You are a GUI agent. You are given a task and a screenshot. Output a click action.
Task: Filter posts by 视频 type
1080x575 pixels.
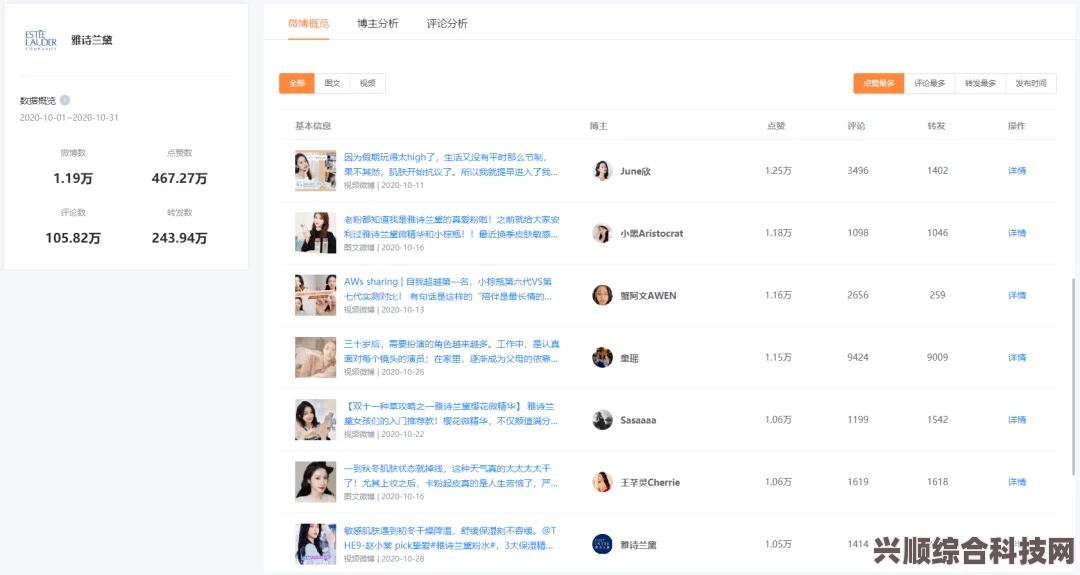(368, 83)
